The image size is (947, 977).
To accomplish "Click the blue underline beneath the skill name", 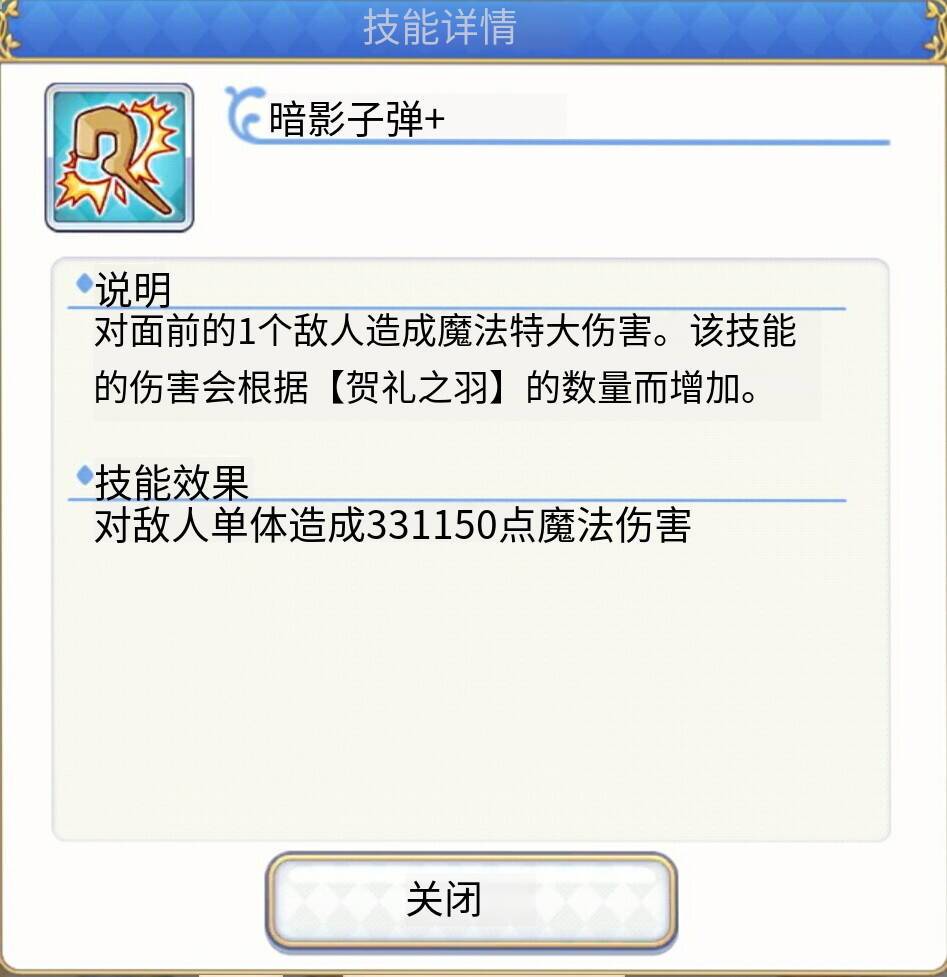I will click(570, 143).
